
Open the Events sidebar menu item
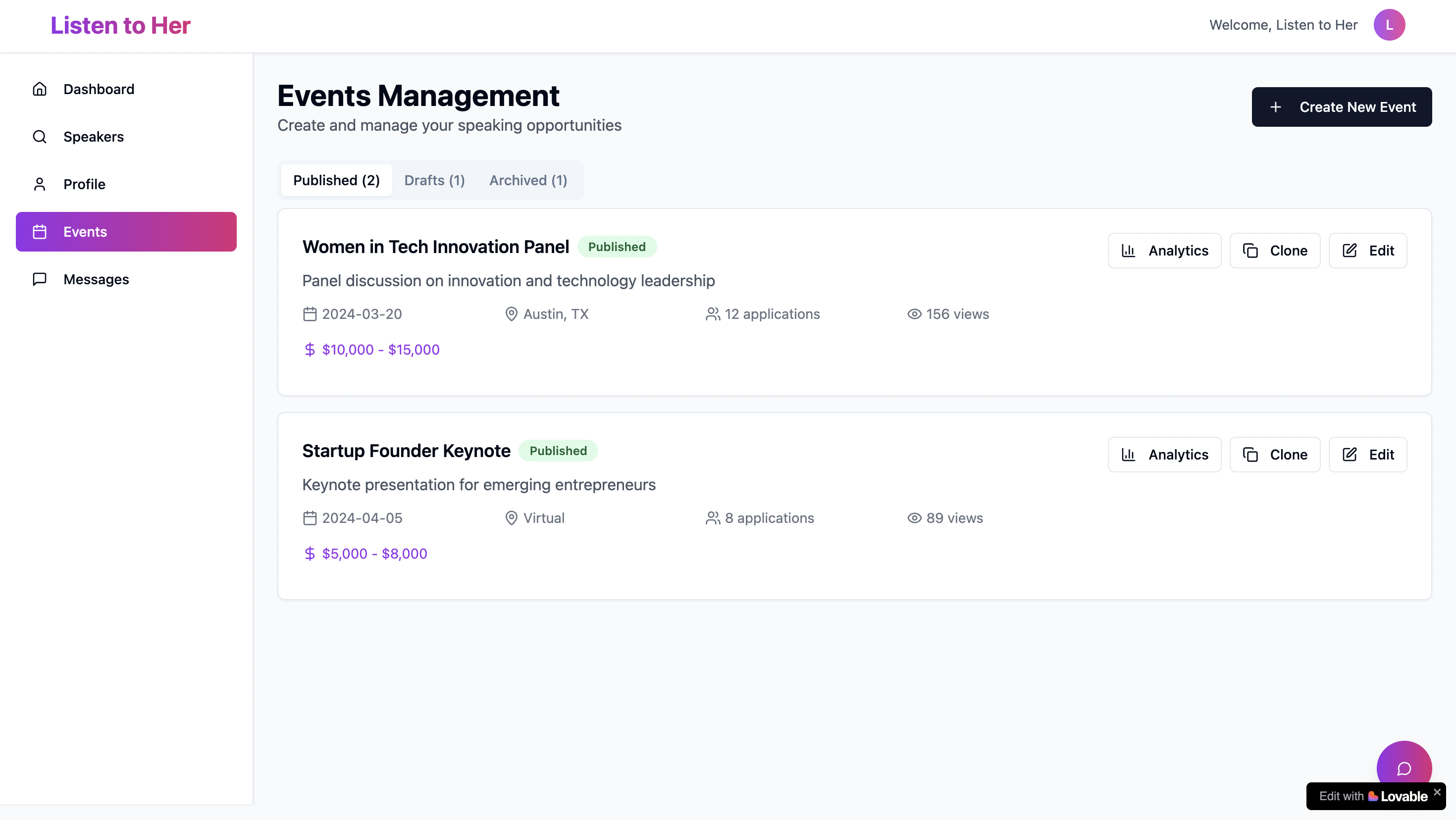[x=126, y=232]
